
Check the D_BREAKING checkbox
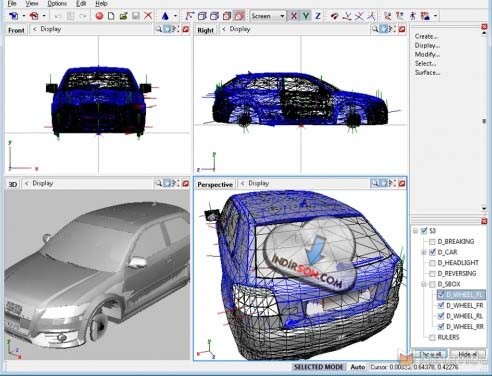click(432, 241)
